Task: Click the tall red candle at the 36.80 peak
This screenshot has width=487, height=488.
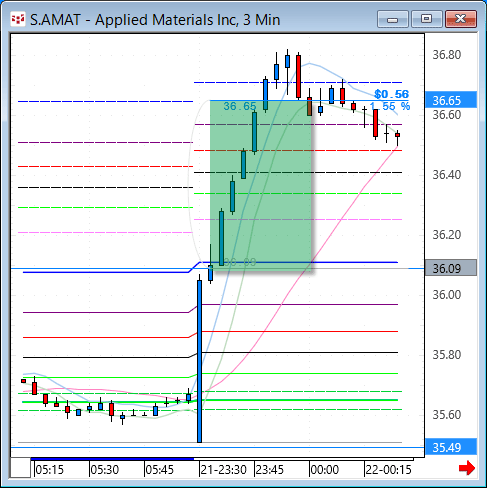Action: pyautogui.click(x=298, y=77)
